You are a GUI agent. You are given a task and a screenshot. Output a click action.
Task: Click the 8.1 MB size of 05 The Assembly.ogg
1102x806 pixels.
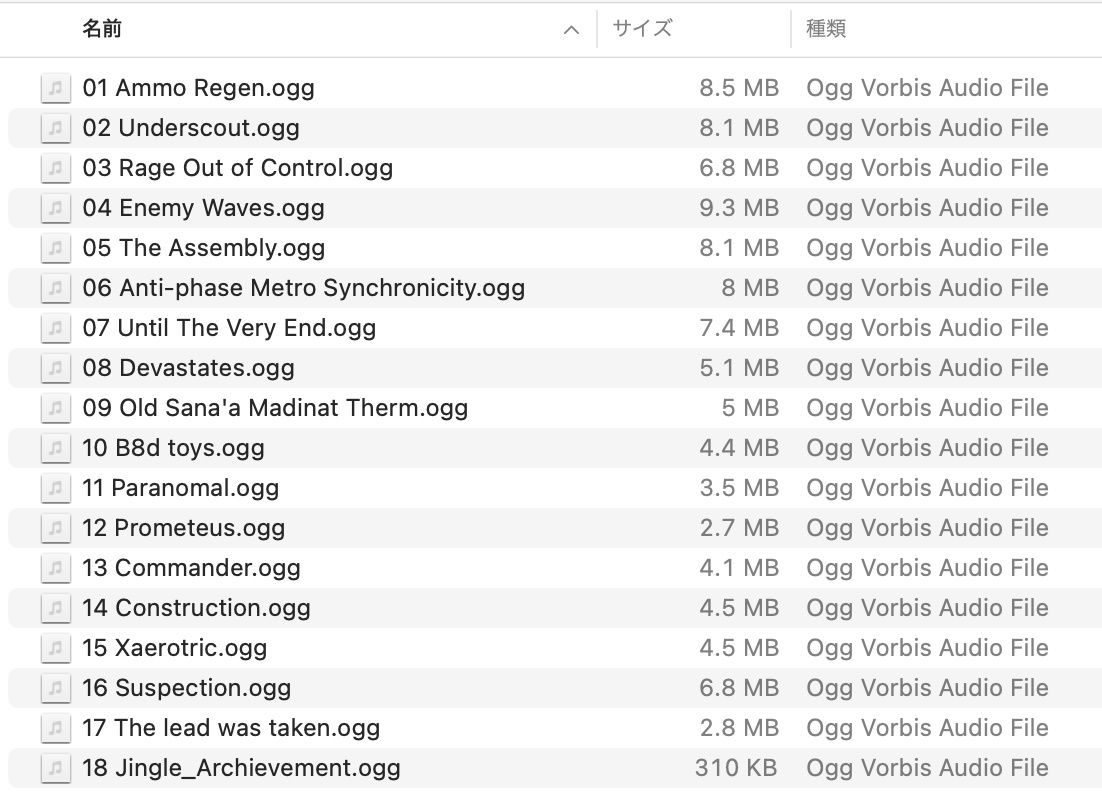coord(739,248)
